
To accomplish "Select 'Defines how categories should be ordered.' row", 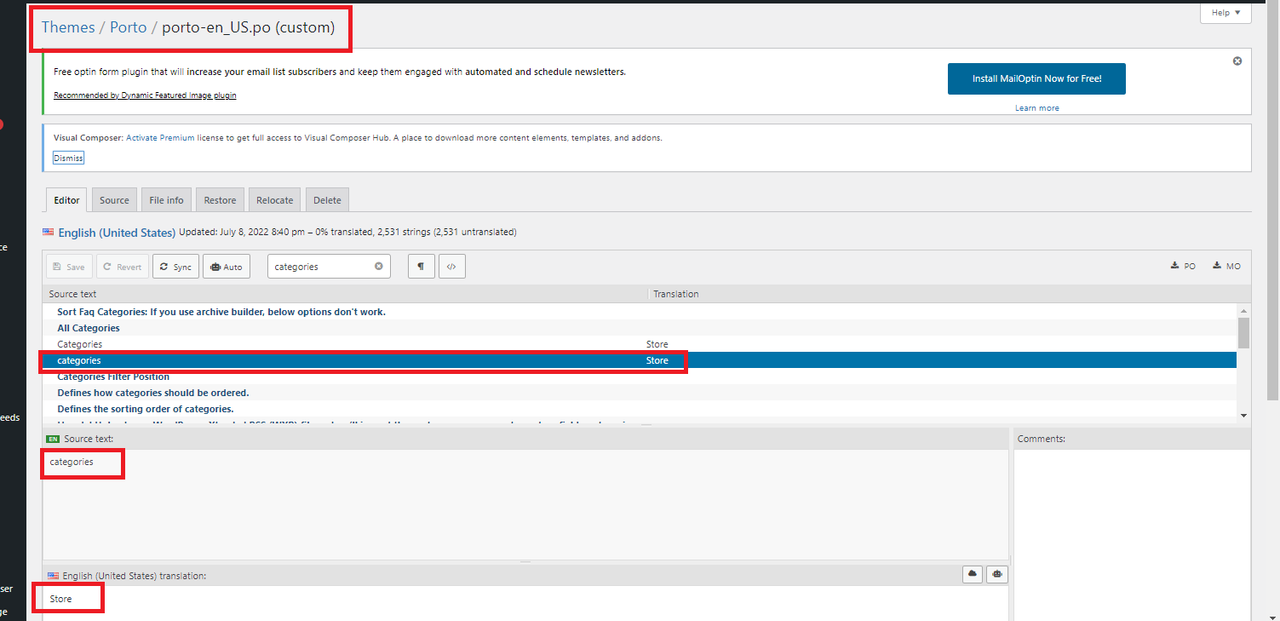I will 640,393.
